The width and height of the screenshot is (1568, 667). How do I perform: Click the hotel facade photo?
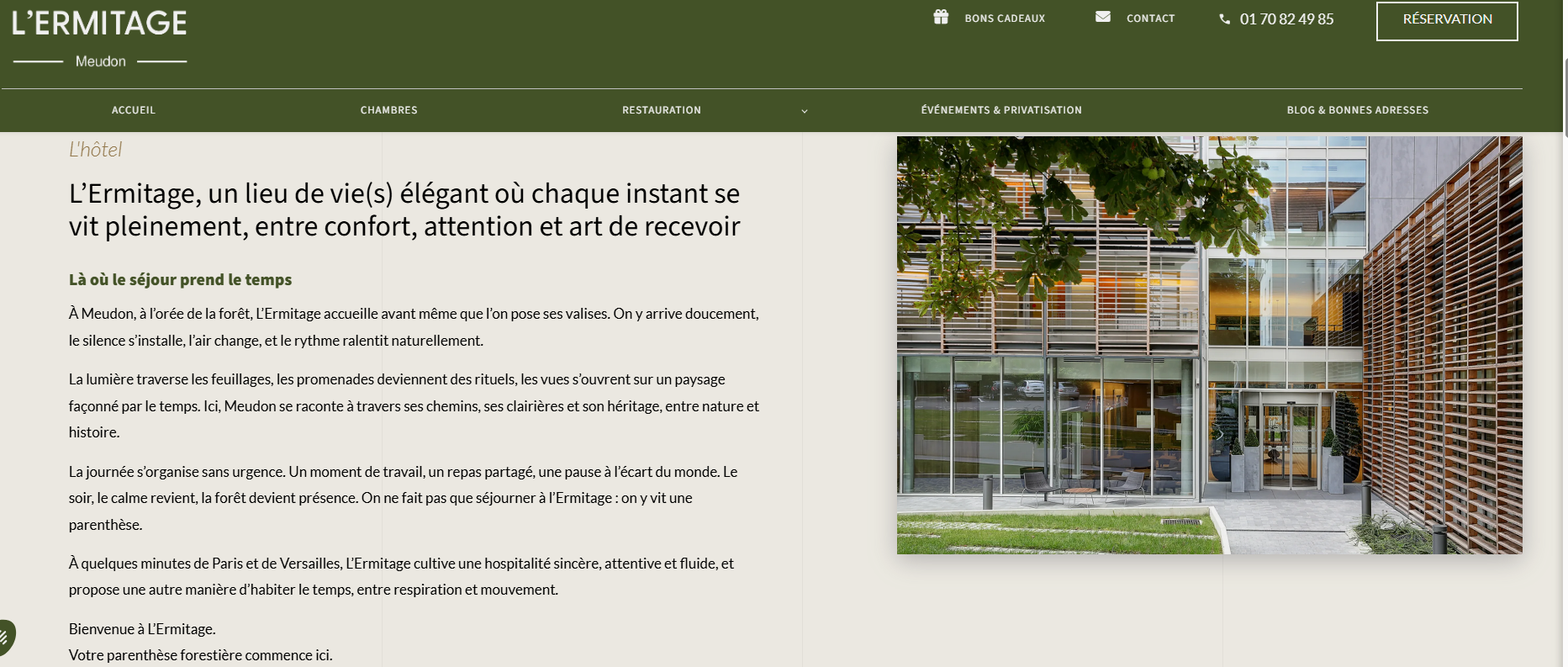[1209, 345]
